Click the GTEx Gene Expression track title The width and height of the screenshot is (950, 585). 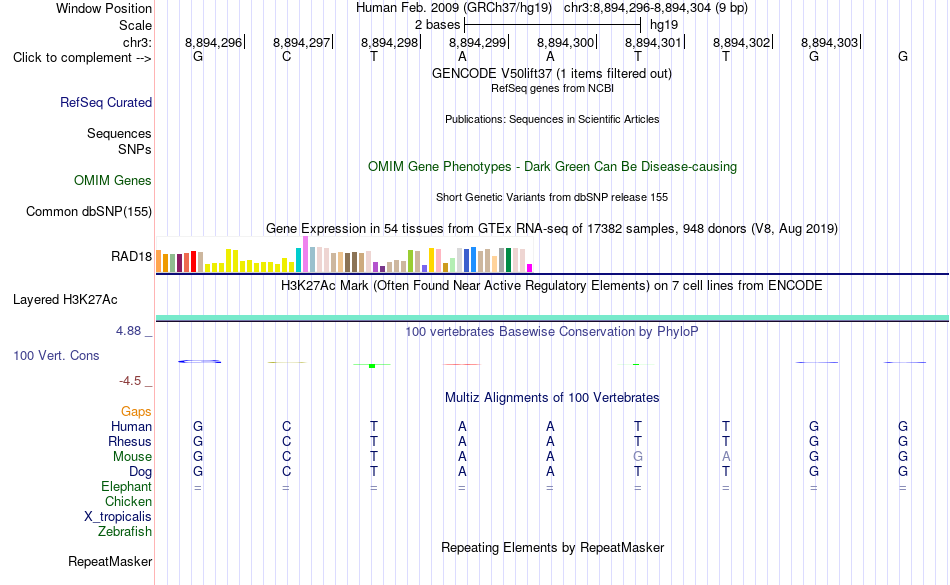552,228
